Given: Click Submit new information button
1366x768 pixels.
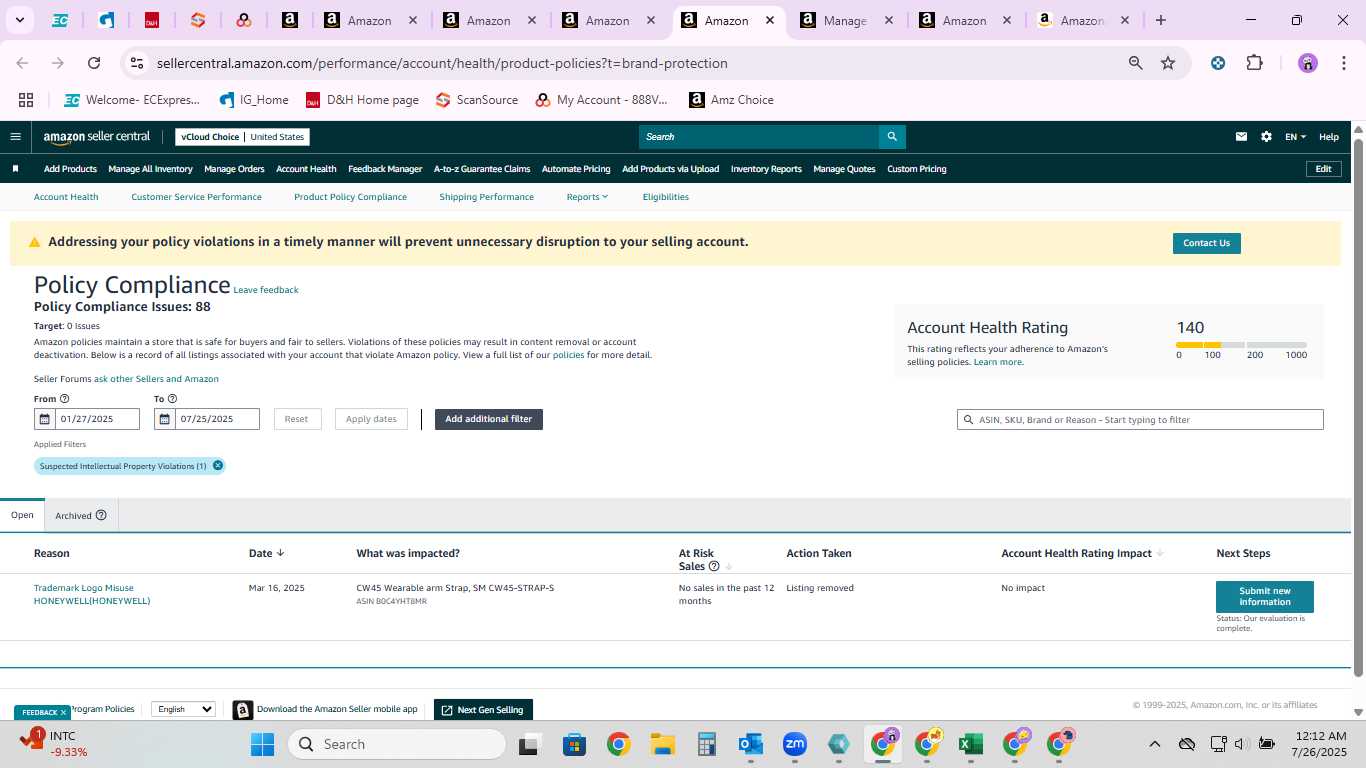Looking at the screenshot, I should [x=1264, y=597].
